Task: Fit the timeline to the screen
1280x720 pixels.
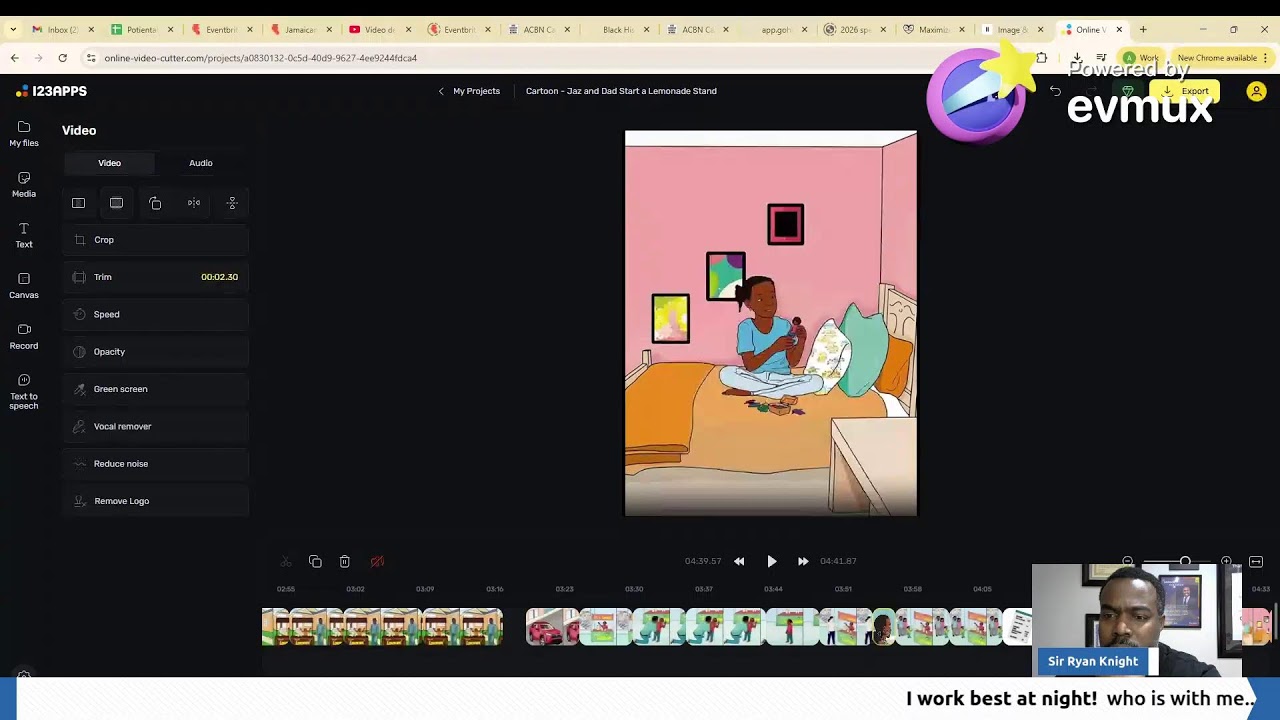Action: click(1256, 562)
